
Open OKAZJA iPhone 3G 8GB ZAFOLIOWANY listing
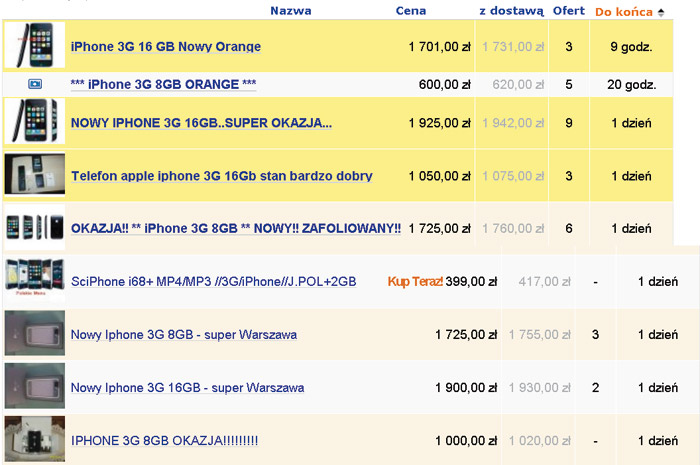pyautogui.click(x=235, y=229)
